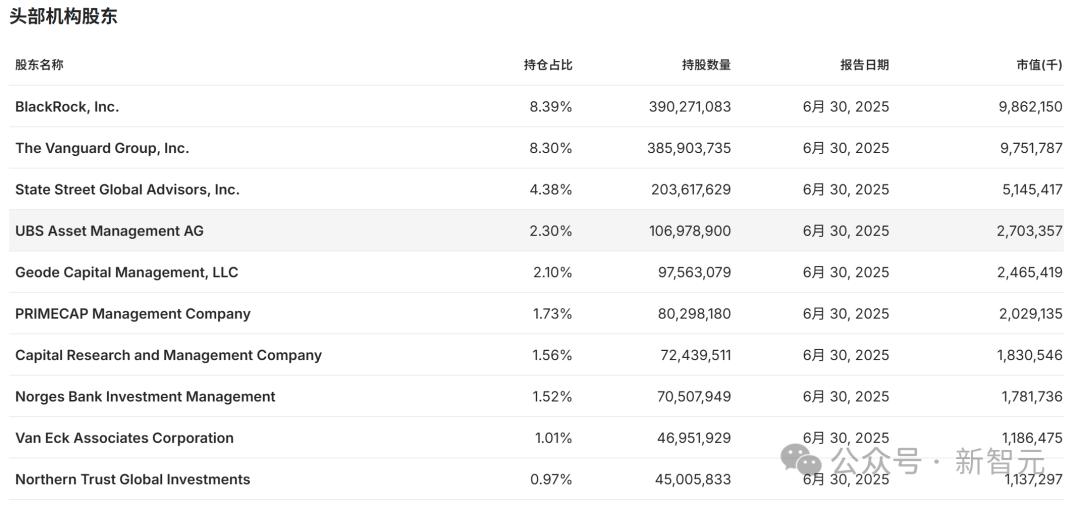Select Norges Bank Investment Management
Viewport: 1080px width, 505px height.
[145, 397]
